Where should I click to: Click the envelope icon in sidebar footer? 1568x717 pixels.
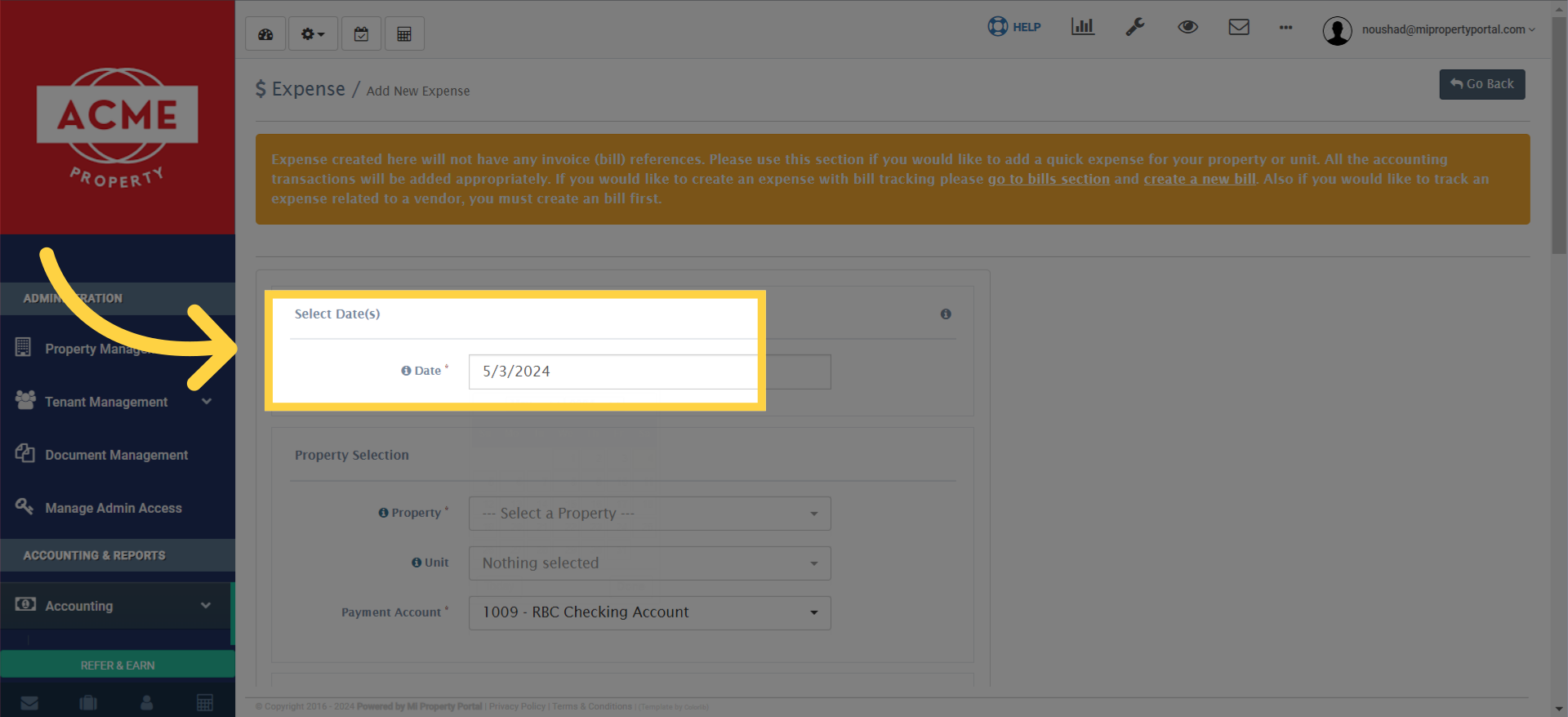point(29,702)
